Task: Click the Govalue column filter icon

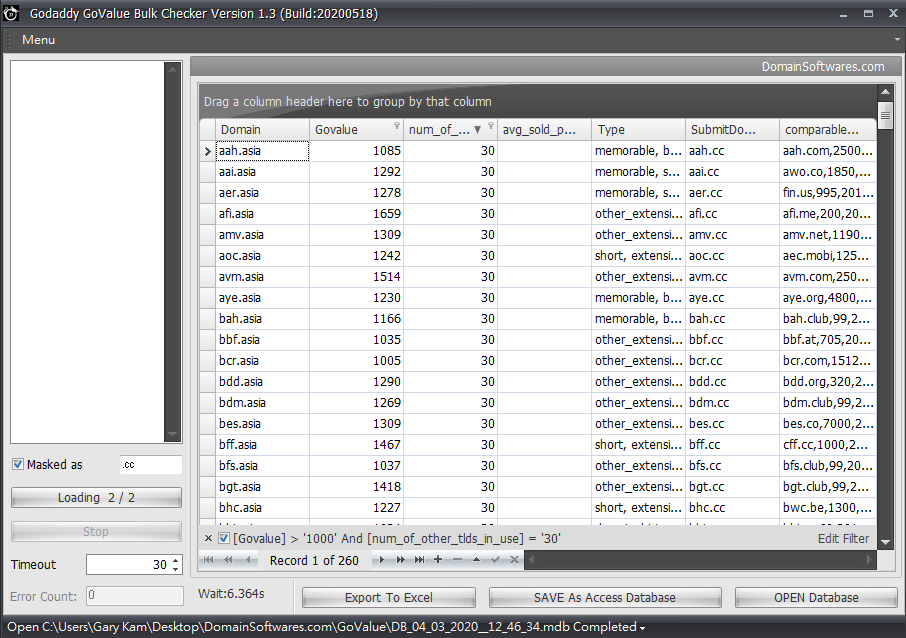Action: click(396, 125)
